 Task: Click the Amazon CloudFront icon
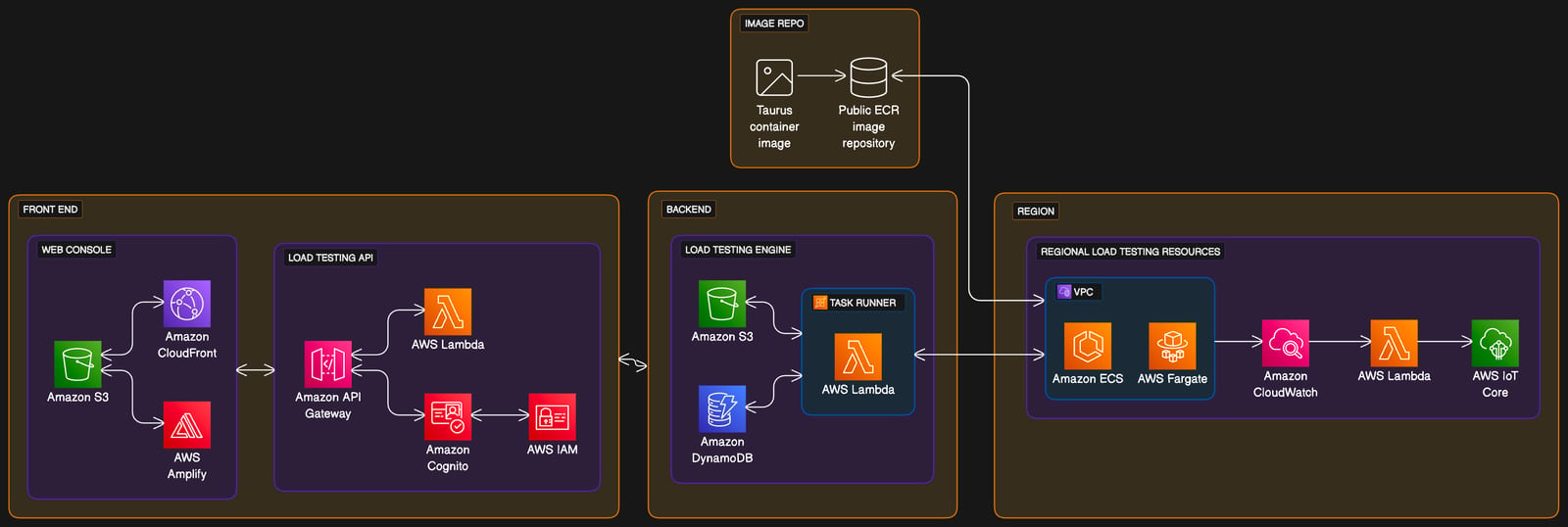(x=186, y=304)
